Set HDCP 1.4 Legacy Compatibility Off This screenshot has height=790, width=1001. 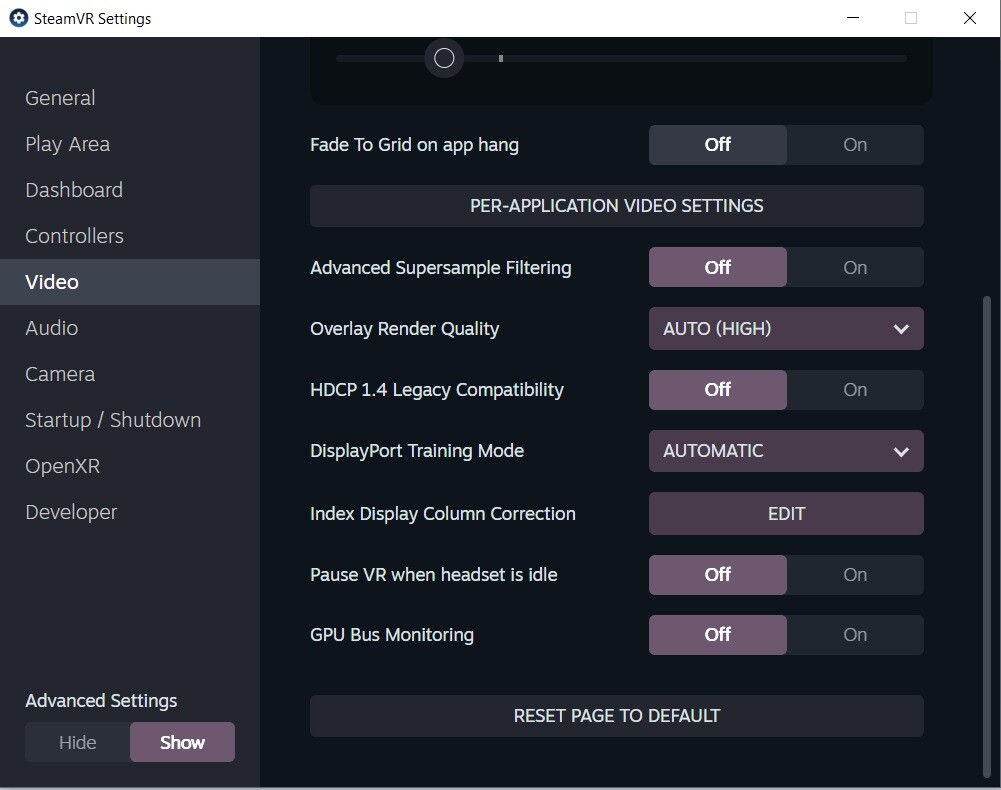coord(718,390)
